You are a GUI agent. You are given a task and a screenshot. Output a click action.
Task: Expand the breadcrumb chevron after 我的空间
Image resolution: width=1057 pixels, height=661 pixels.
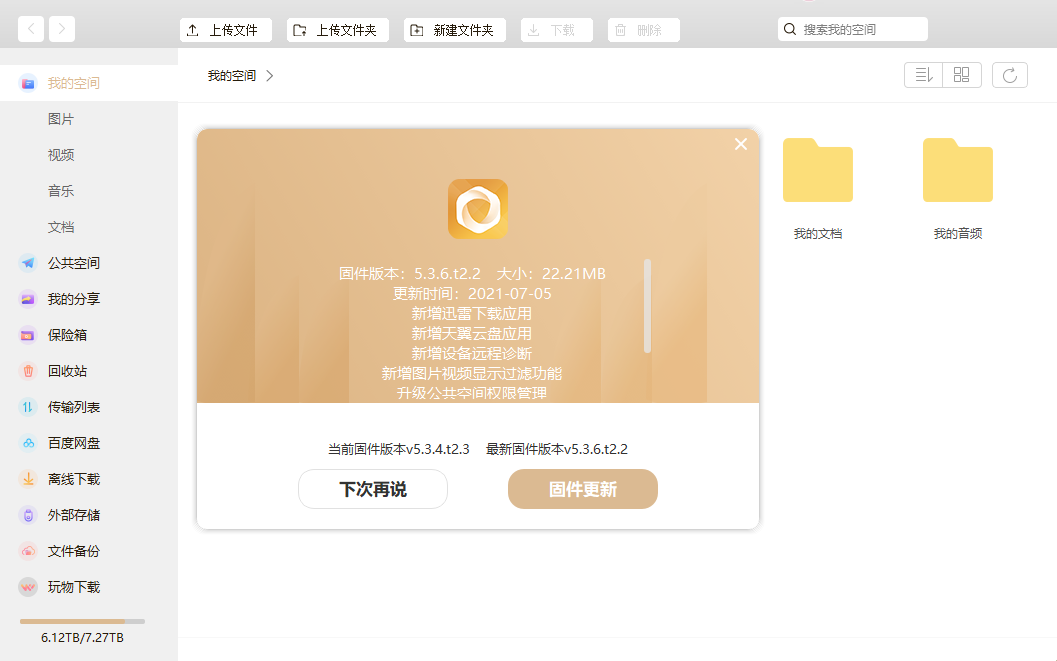tap(270, 76)
